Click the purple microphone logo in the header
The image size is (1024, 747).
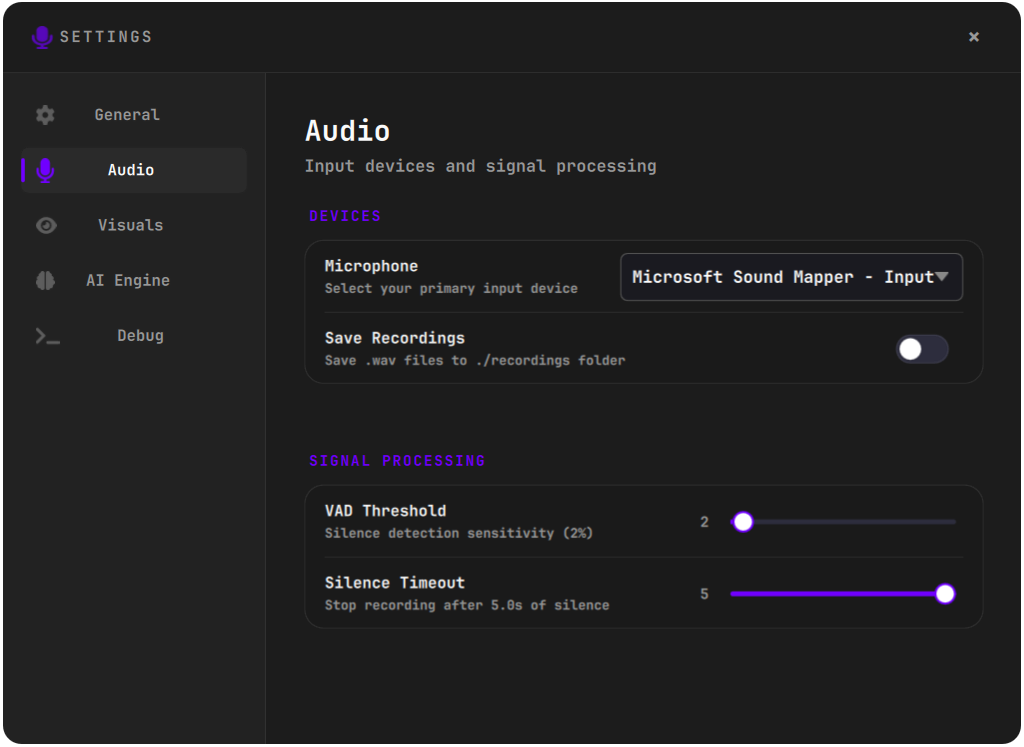click(42, 37)
